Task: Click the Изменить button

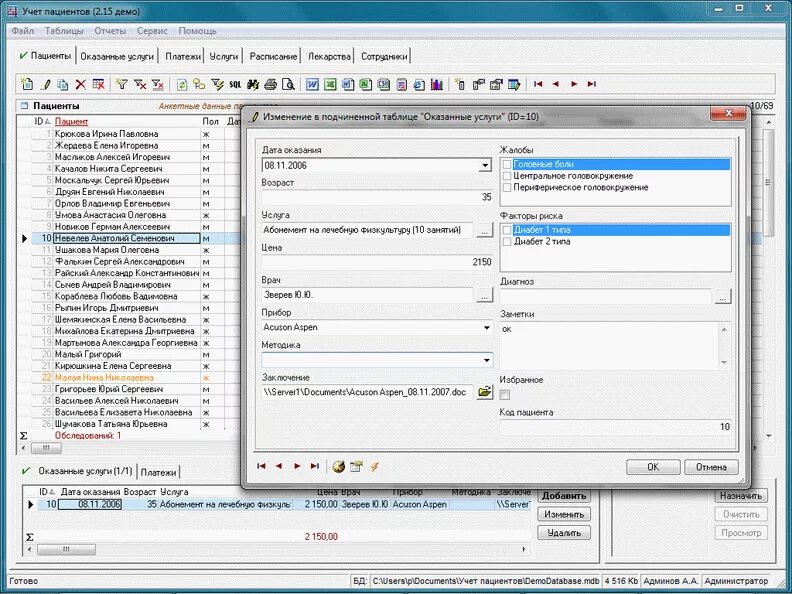Action: [x=564, y=514]
